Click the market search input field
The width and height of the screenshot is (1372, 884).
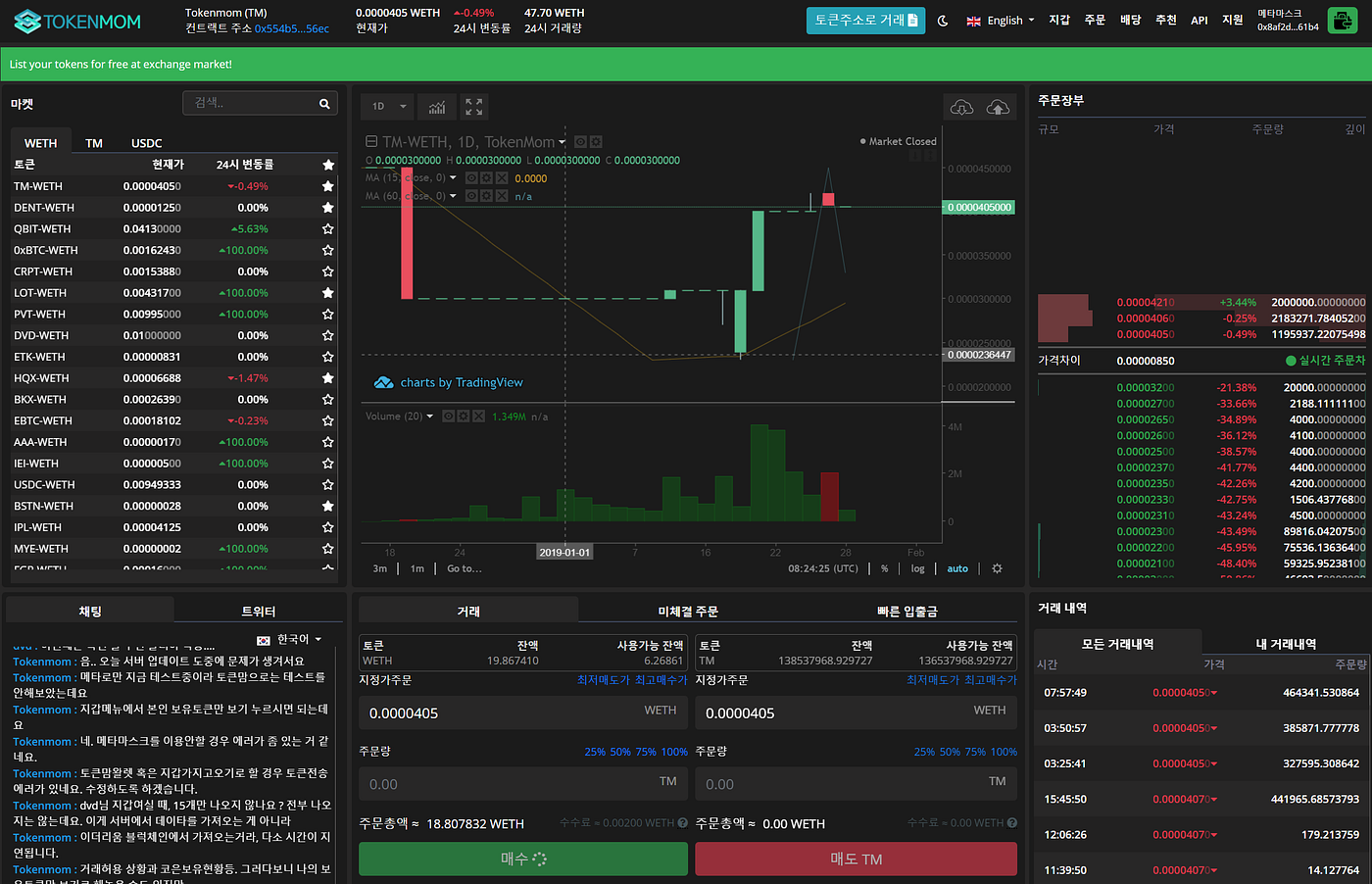click(261, 103)
